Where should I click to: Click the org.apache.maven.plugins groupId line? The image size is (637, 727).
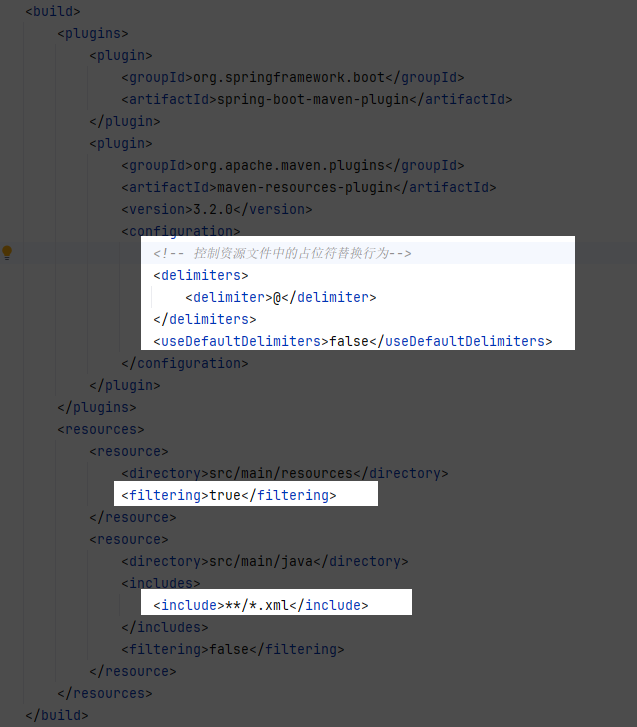point(293,166)
